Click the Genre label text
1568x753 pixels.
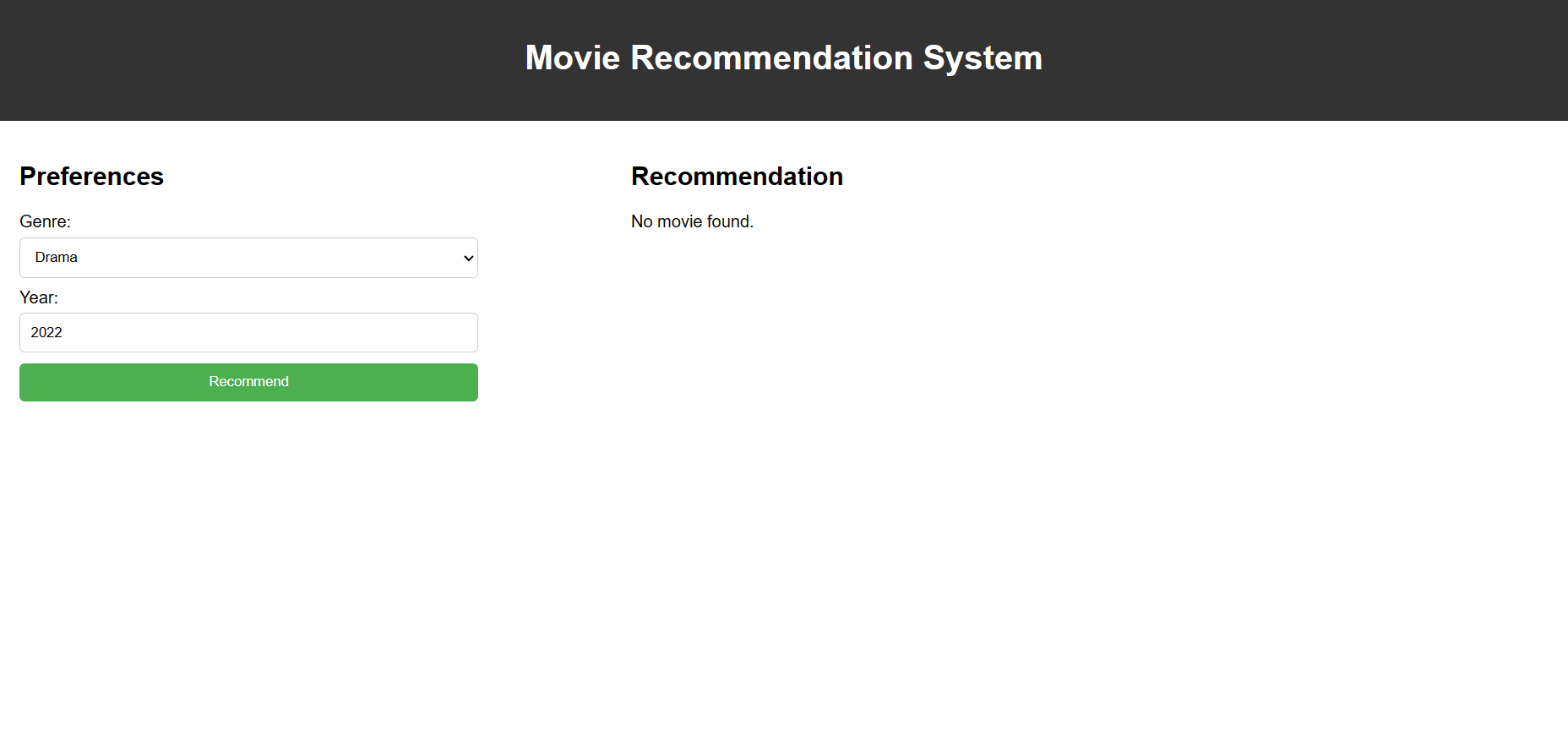tap(45, 221)
